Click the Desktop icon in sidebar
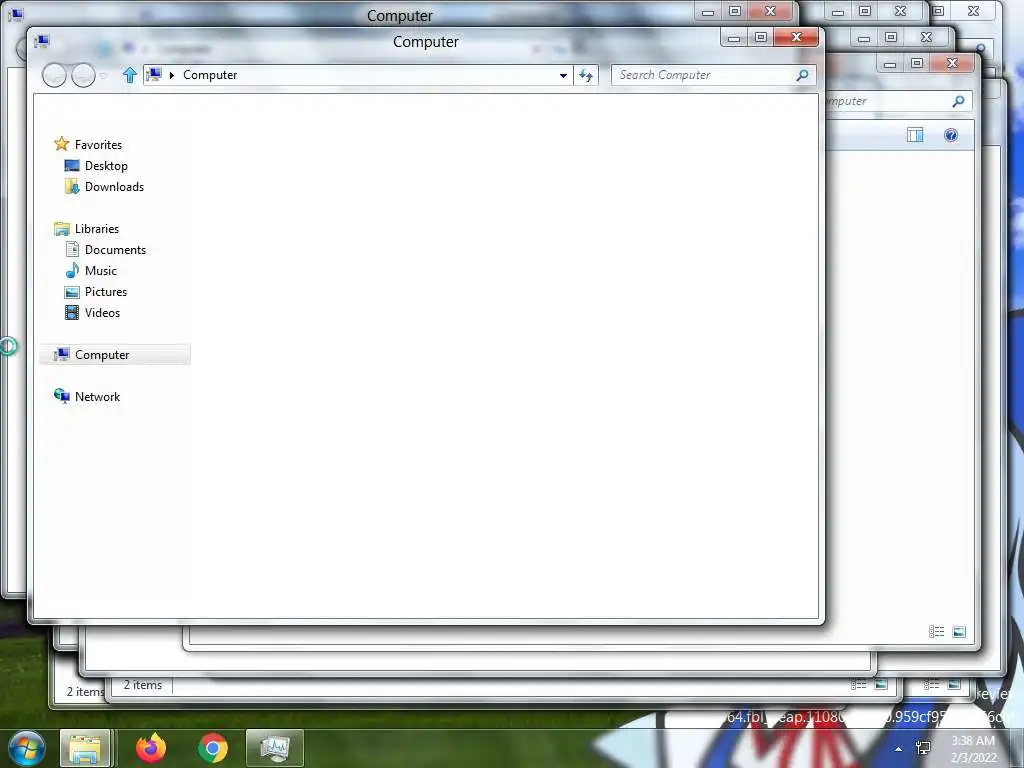 click(72, 166)
